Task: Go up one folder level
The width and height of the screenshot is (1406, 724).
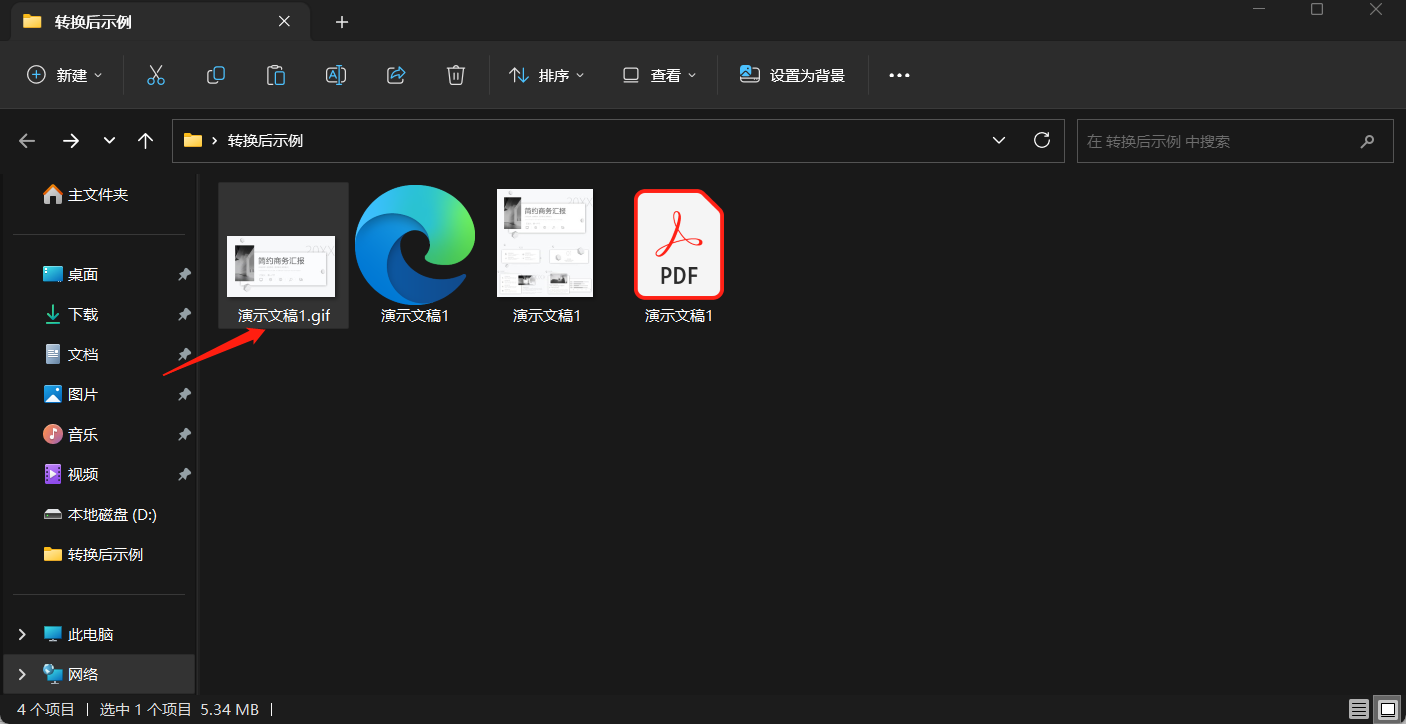Action: tap(146, 141)
